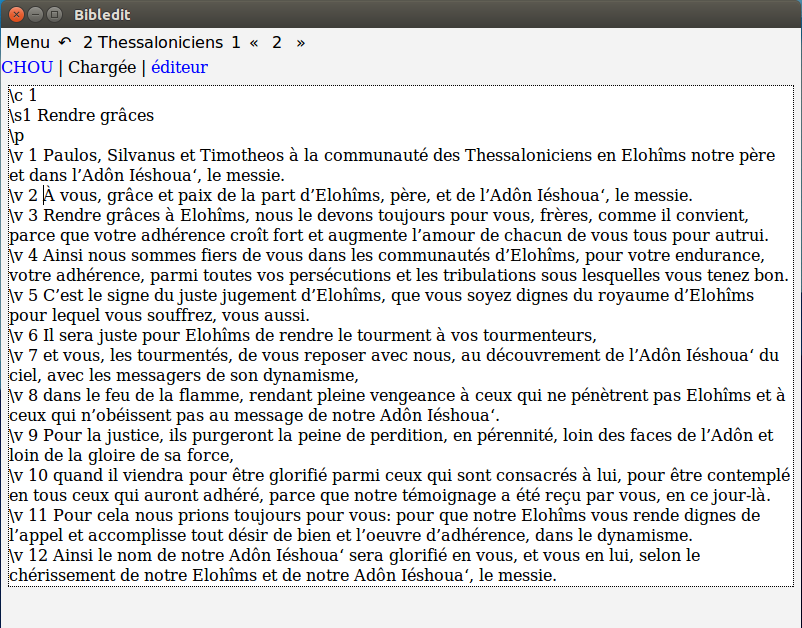Close the Bibledit window

pos(16,14)
